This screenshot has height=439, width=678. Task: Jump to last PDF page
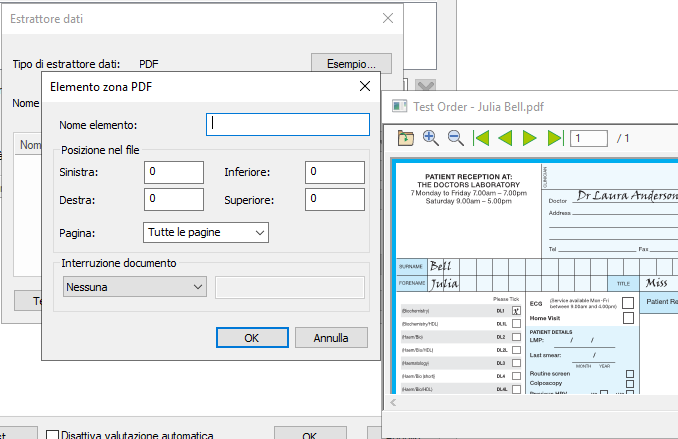(x=555, y=138)
